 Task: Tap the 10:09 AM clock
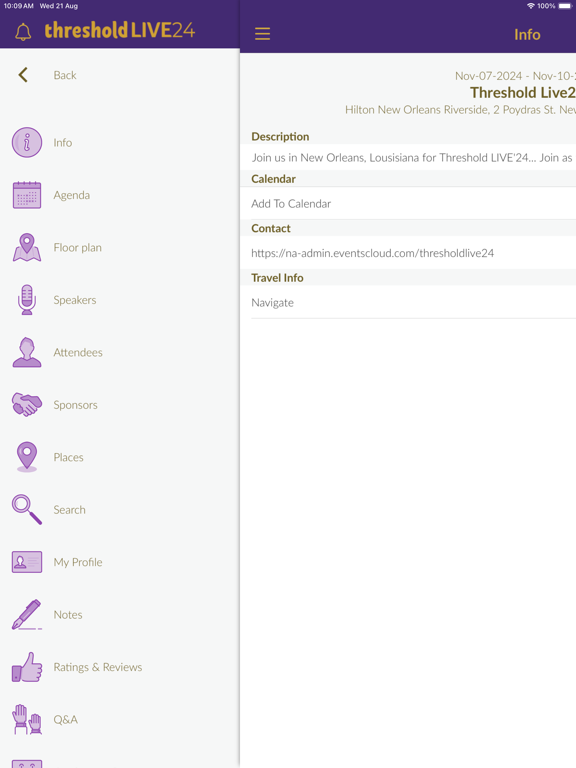19,6
